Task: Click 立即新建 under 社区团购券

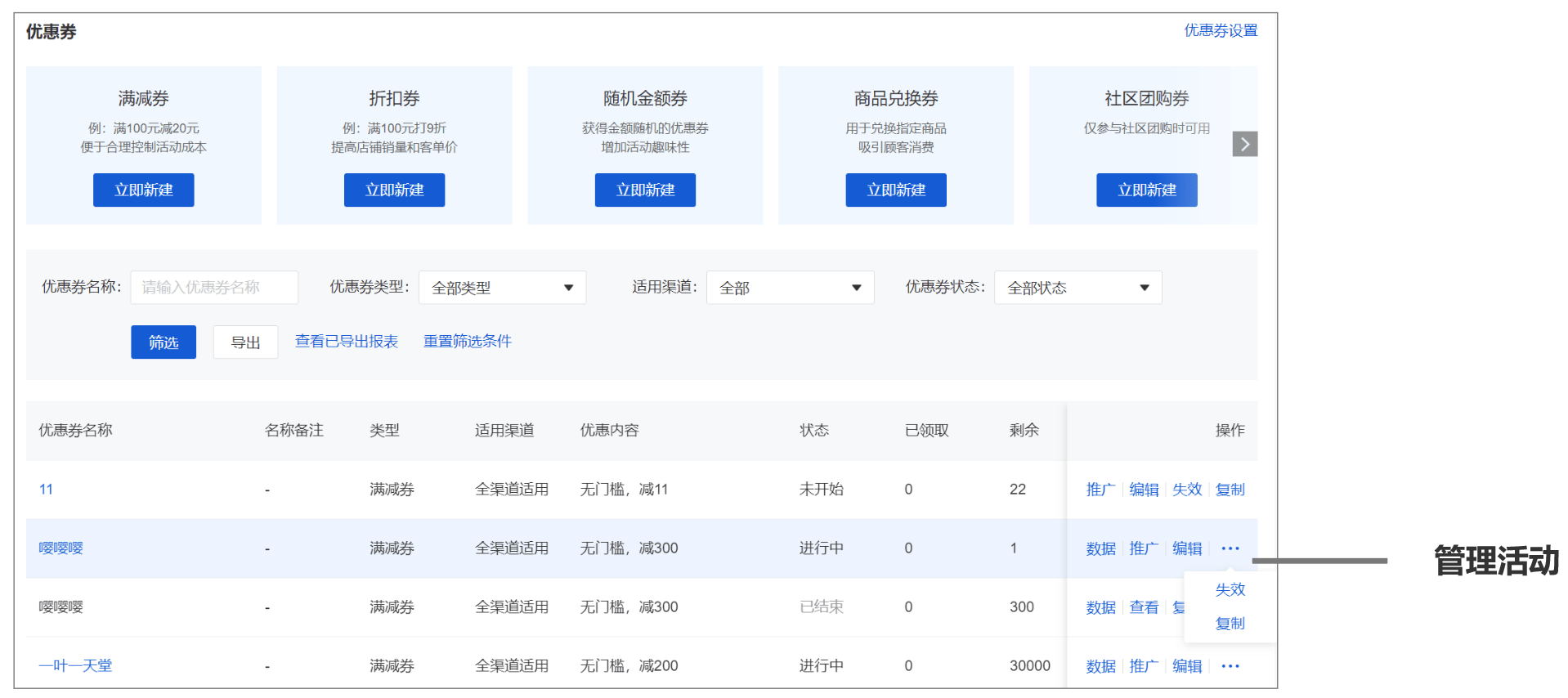Action: 1147,190
